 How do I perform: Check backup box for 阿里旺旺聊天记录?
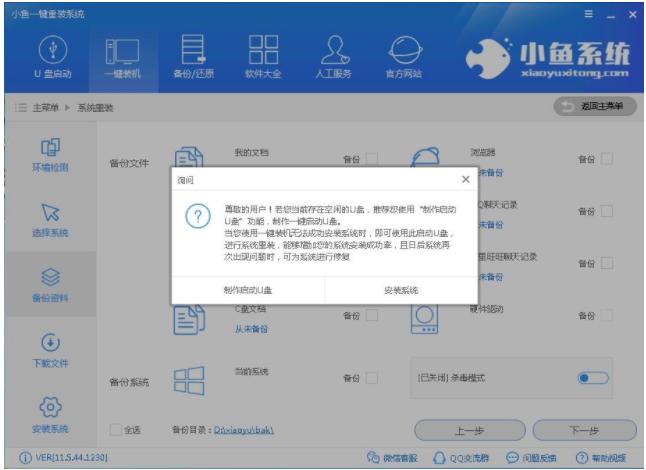point(606,263)
